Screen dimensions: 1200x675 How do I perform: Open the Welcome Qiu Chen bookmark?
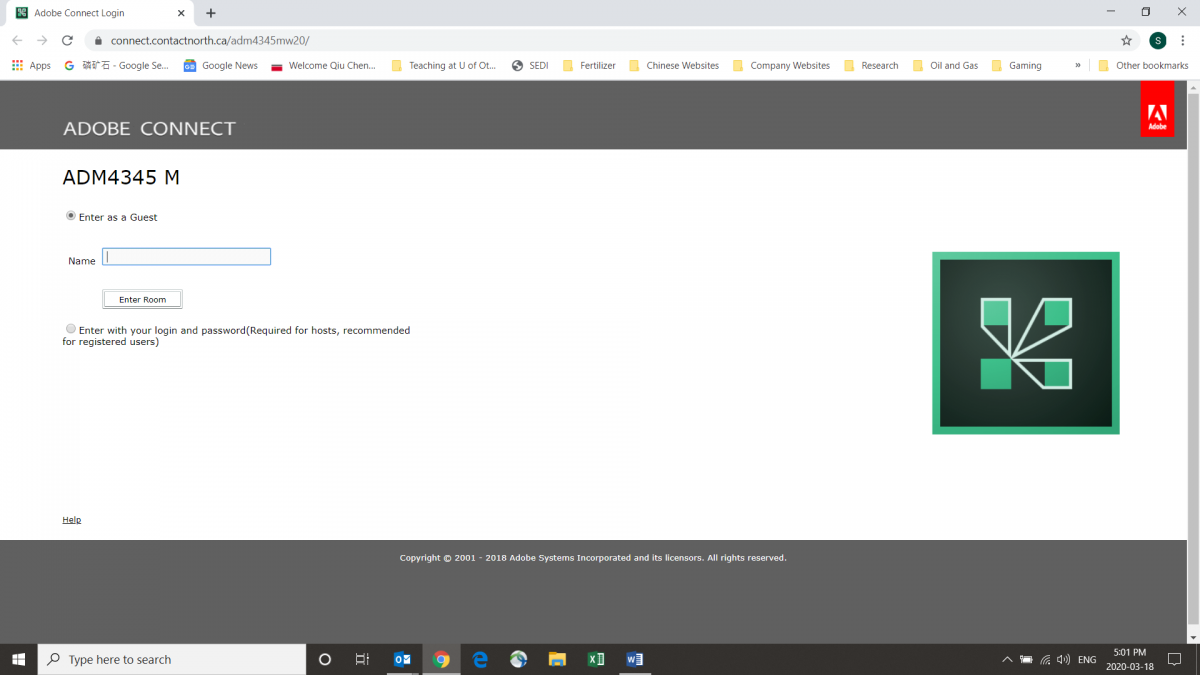tap(324, 65)
